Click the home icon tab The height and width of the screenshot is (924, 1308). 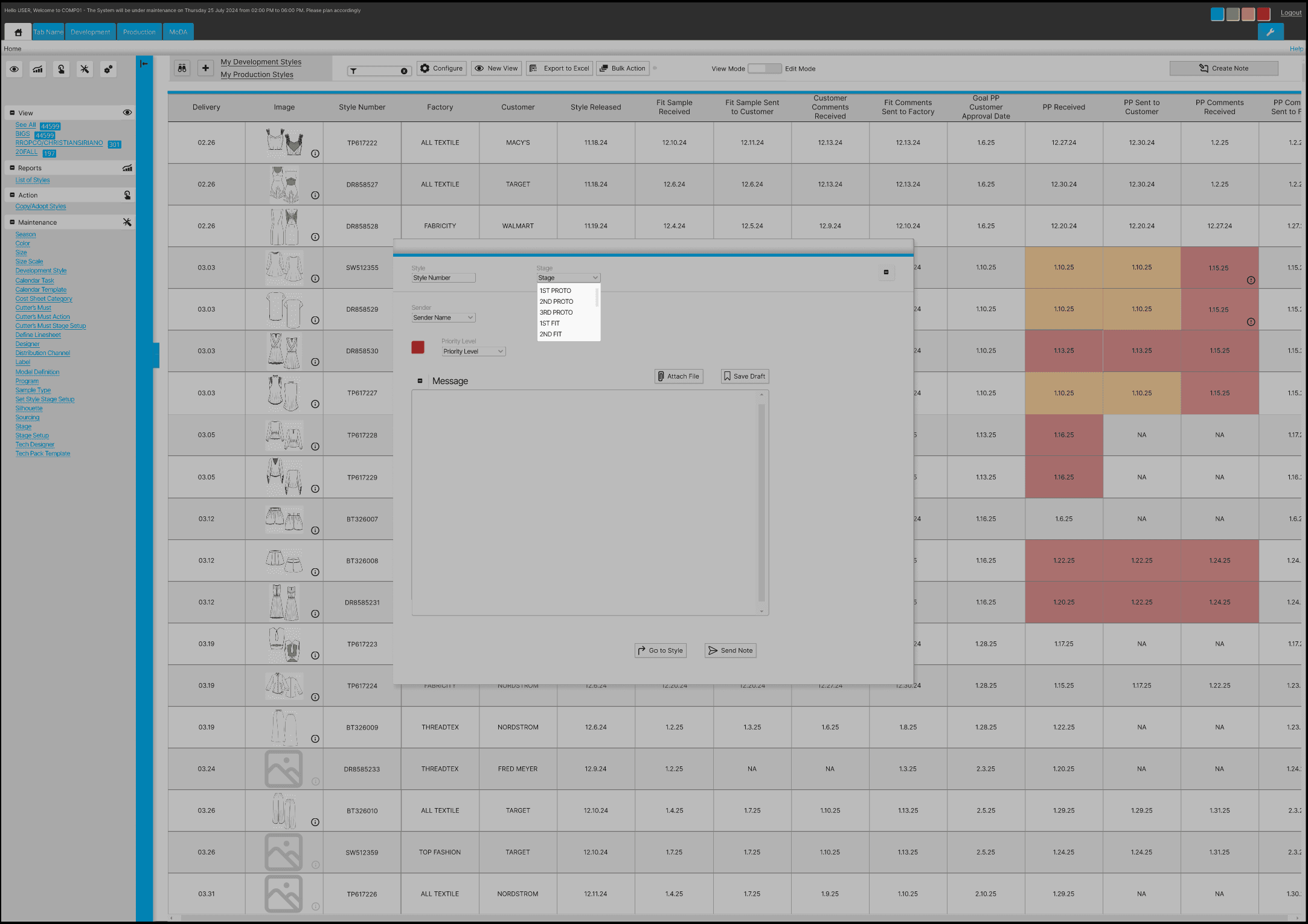18,32
